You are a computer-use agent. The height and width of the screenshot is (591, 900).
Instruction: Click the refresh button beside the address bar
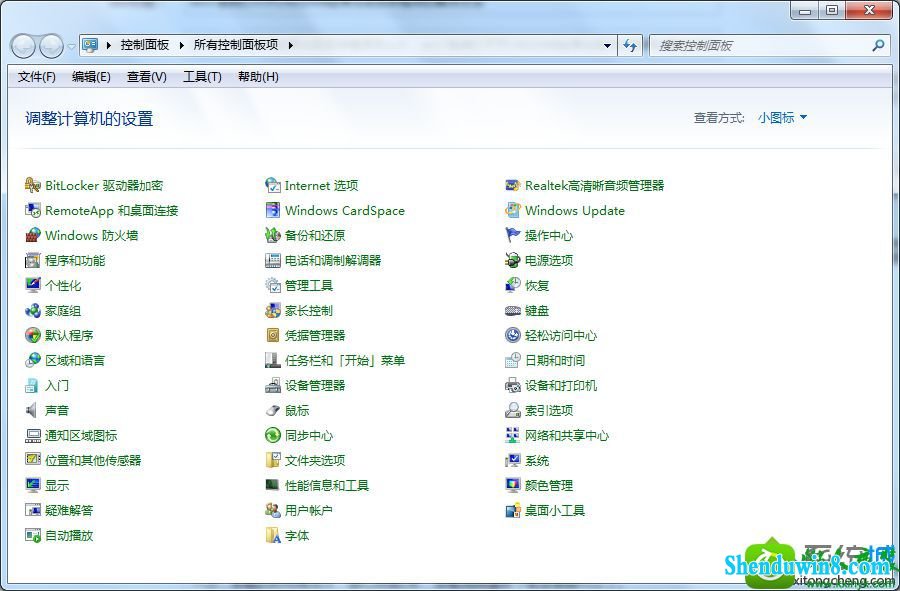tap(630, 45)
